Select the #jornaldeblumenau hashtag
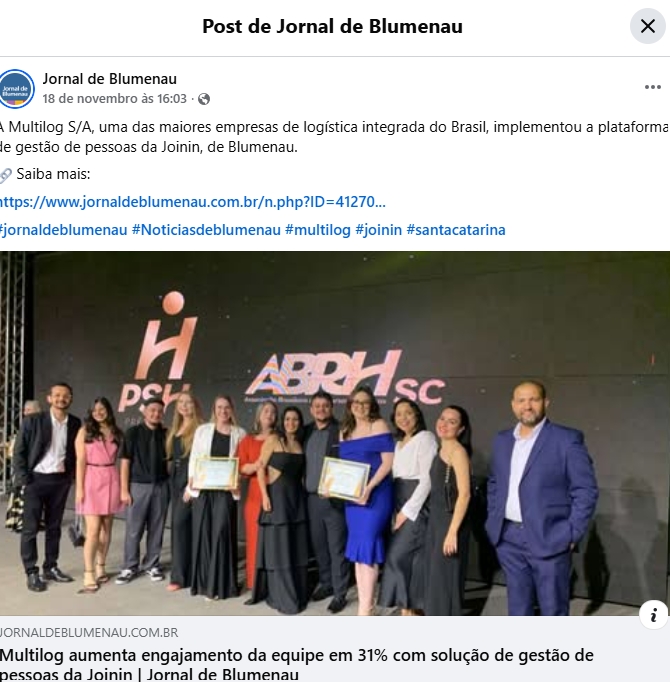Viewport: 670px width, 682px height. pyautogui.click(x=64, y=230)
